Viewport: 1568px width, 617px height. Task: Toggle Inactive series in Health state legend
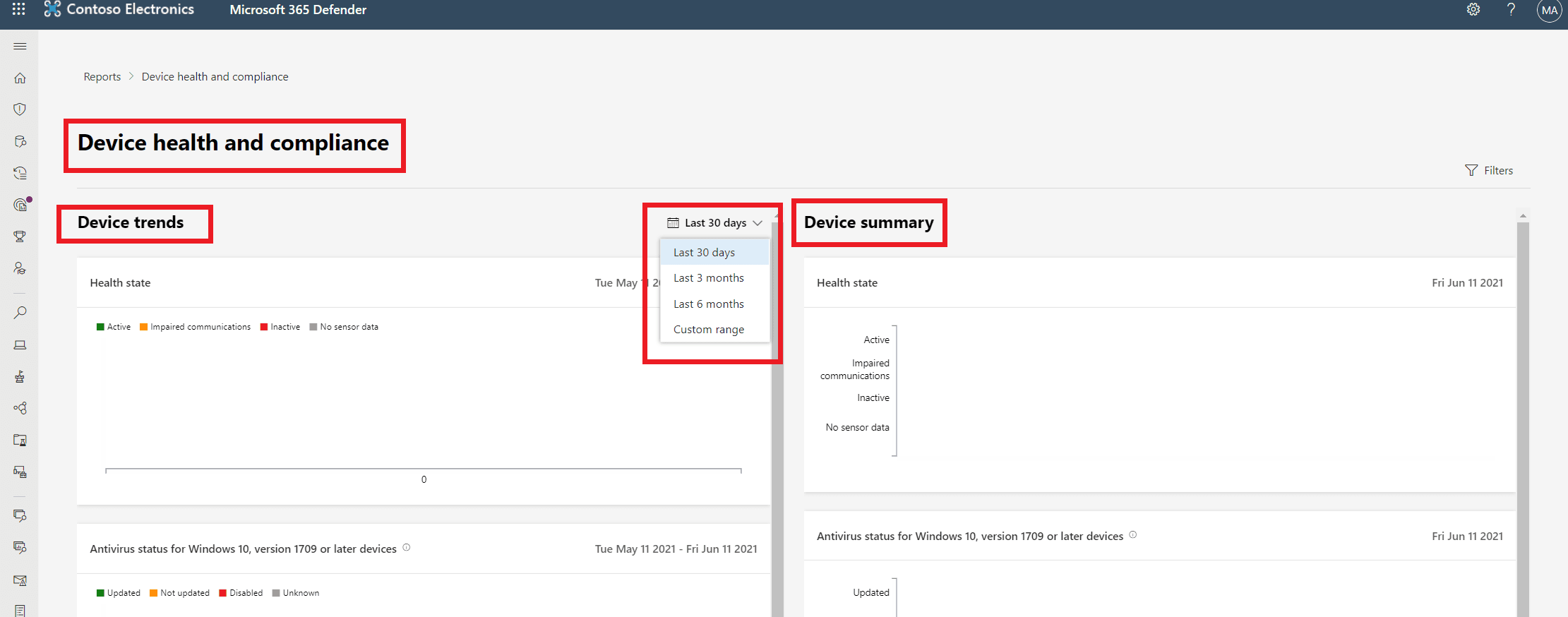point(280,327)
